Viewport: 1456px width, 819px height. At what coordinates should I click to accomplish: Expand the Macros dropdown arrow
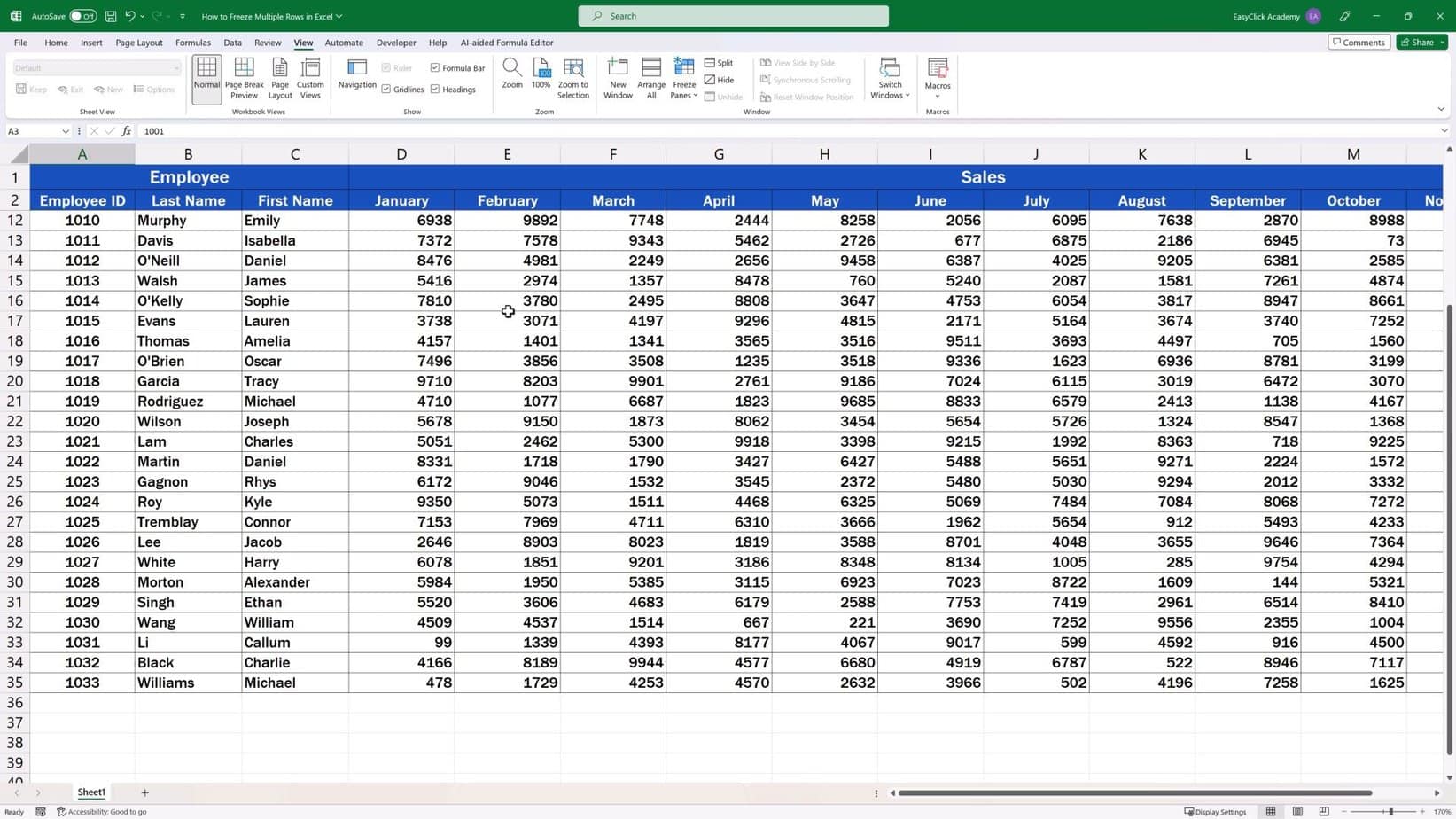pos(937,95)
